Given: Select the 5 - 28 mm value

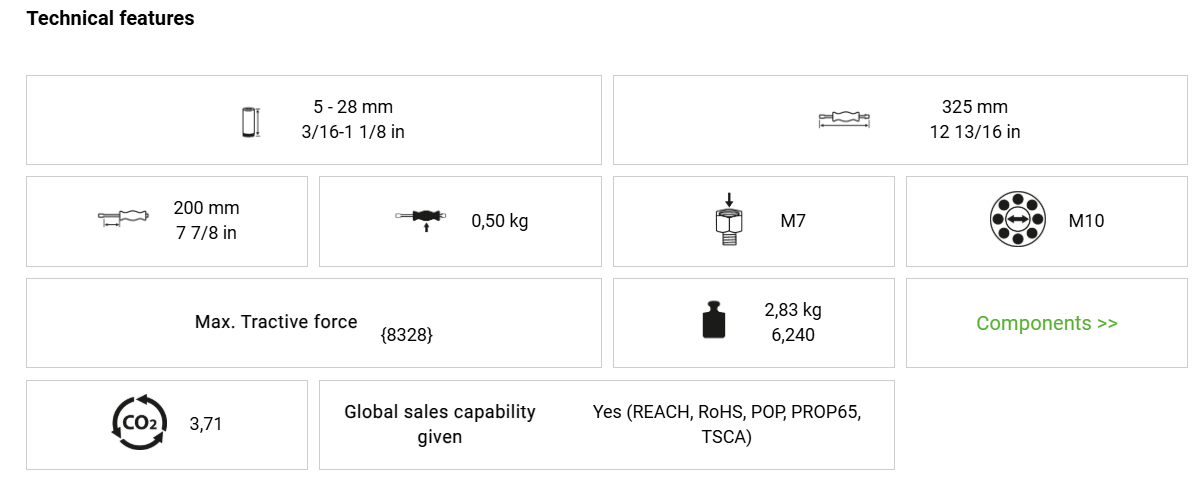Looking at the screenshot, I should click(x=353, y=107).
